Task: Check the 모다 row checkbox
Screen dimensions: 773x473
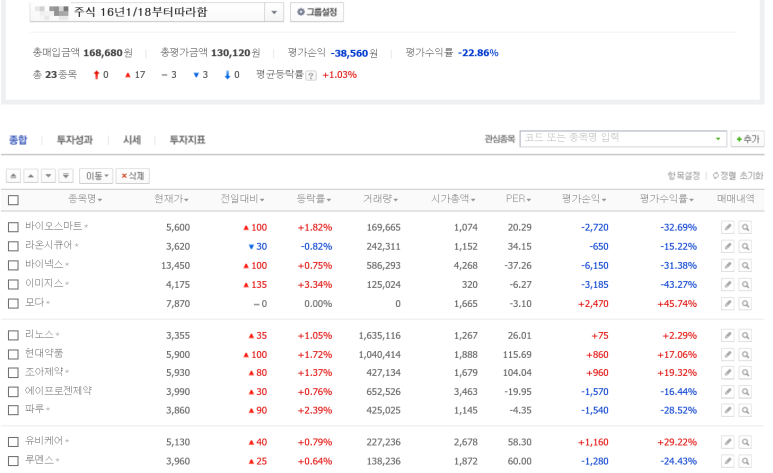Action: (x=13, y=303)
